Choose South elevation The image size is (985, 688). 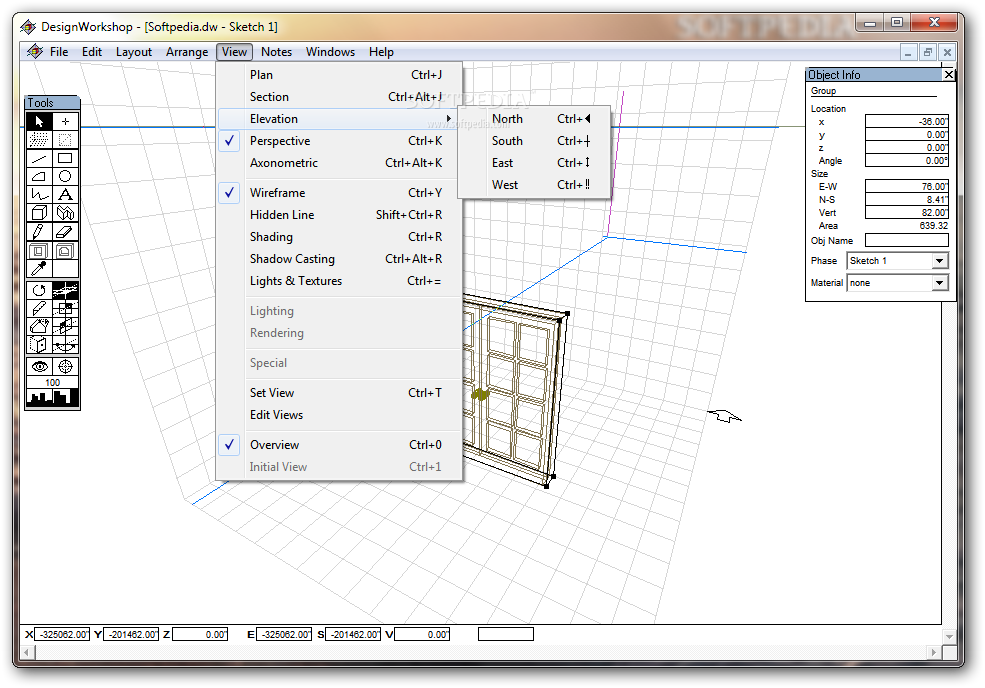pyautogui.click(x=535, y=141)
